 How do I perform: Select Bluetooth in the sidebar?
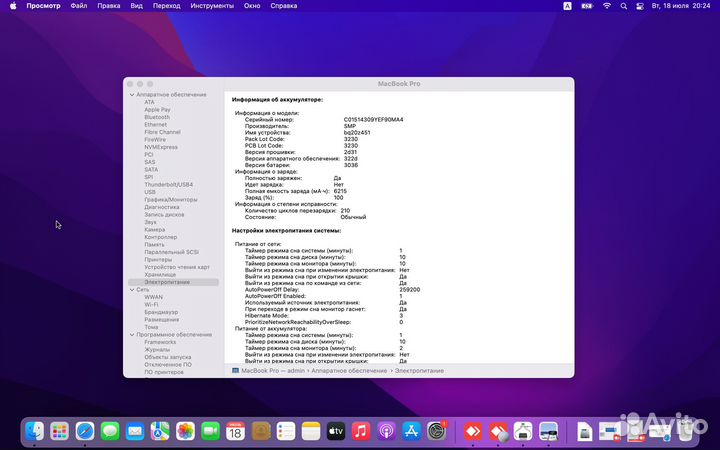point(157,117)
